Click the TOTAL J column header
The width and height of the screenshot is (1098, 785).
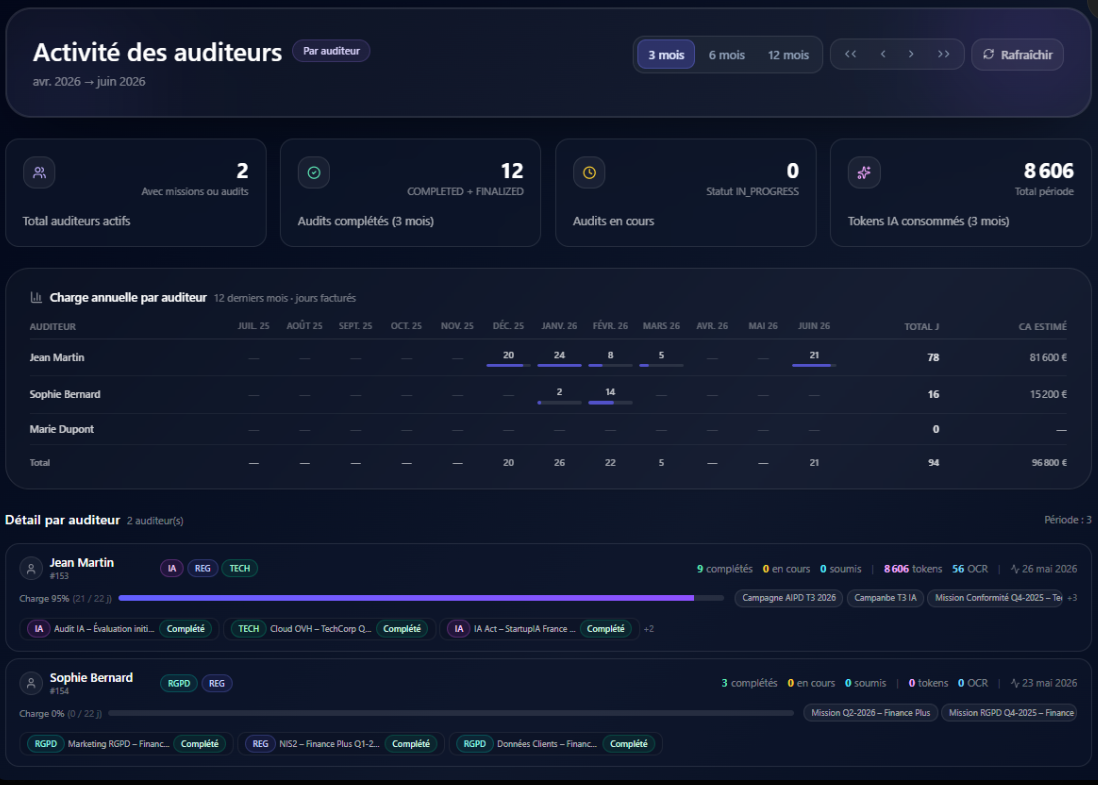(x=922, y=326)
